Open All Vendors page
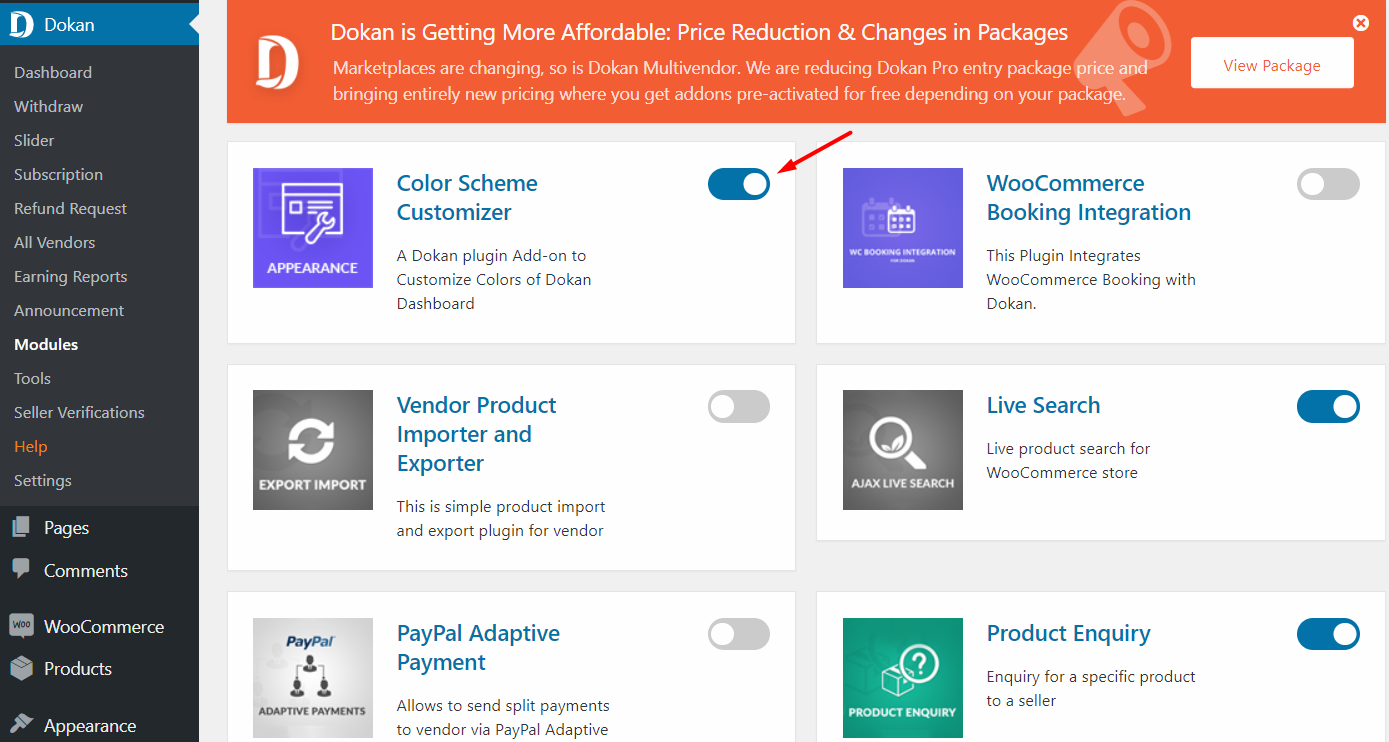The image size is (1389, 742). click(x=55, y=242)
